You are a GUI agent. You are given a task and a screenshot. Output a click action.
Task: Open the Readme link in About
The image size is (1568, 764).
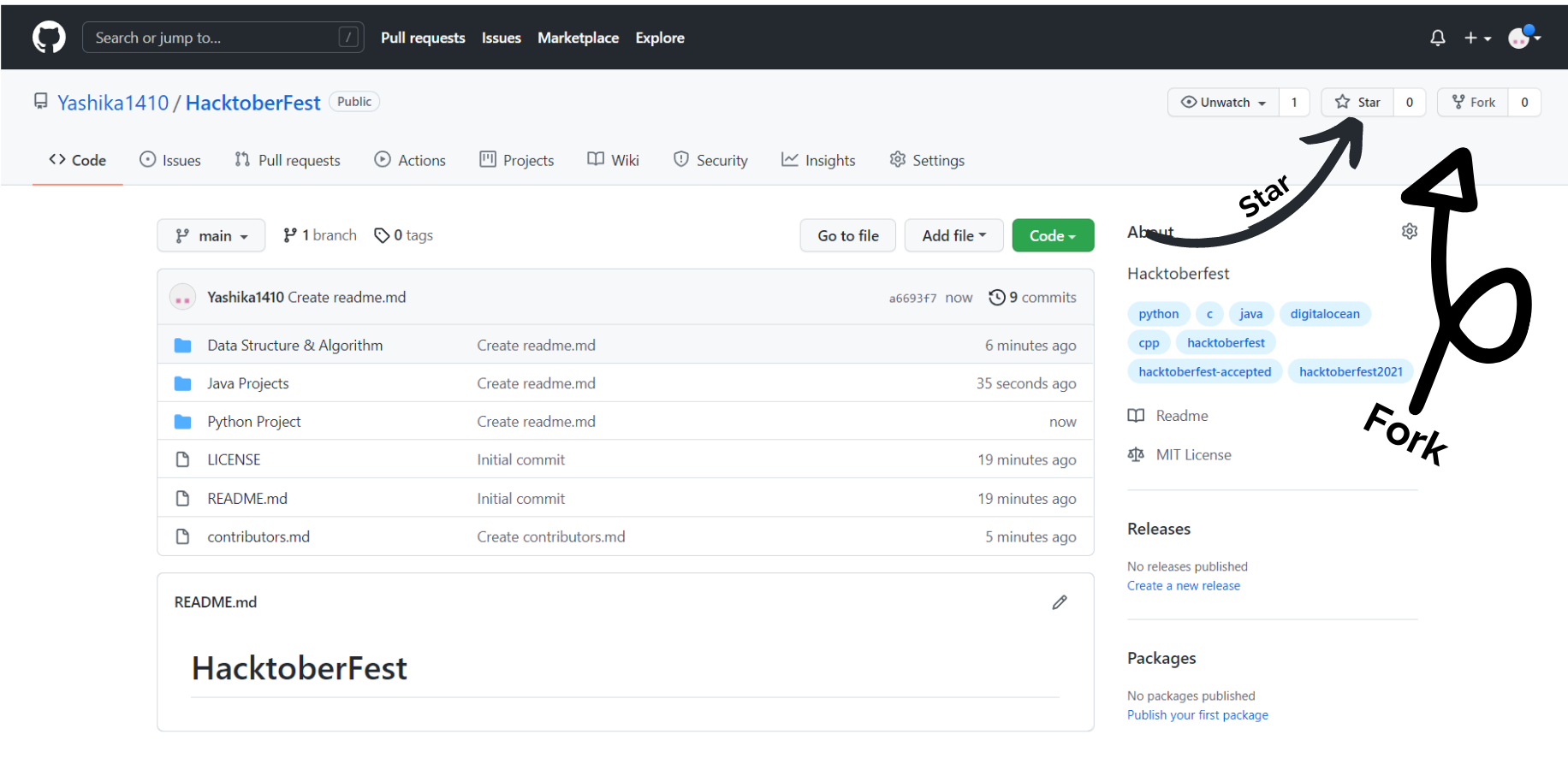(1168, 416)
